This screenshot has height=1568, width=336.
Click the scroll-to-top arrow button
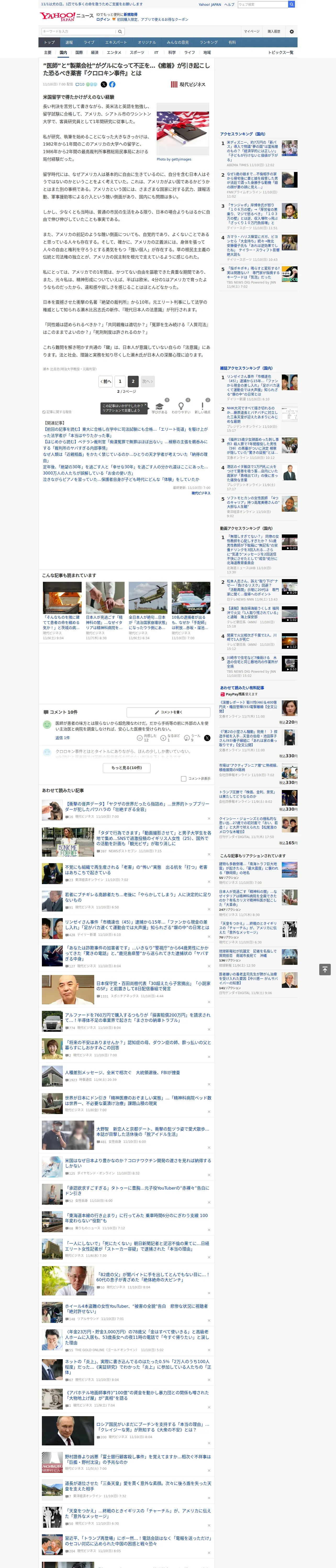[x=325, y=970]
